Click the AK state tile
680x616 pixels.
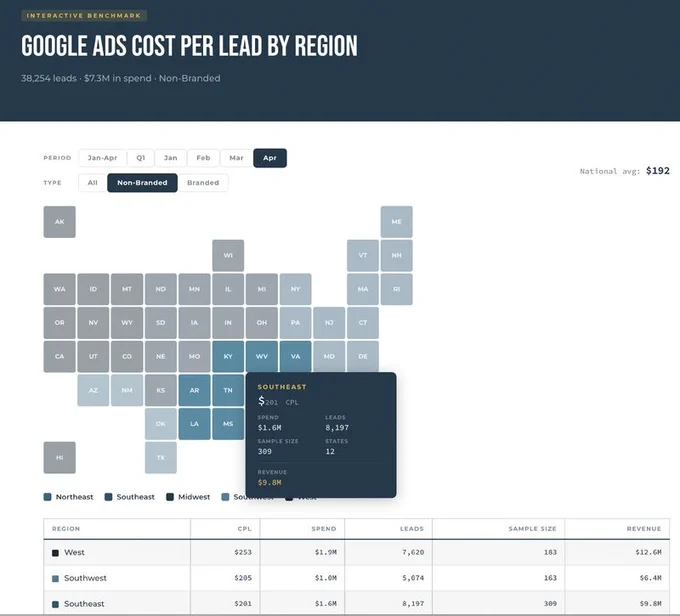[59, 222]
